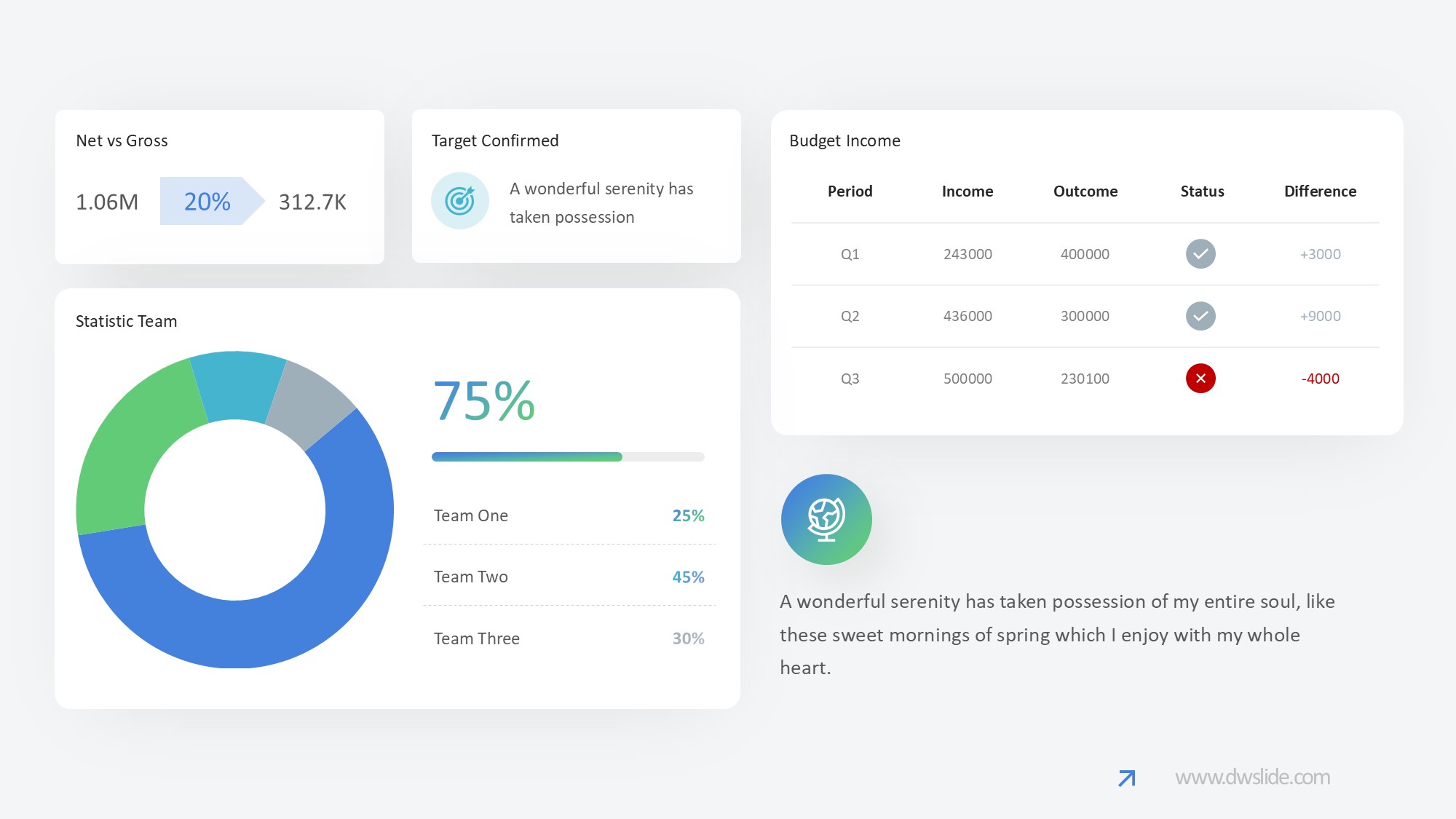Click the red X status for Q3
This screenshot has width=1456, height=819.
point(1200,379)
